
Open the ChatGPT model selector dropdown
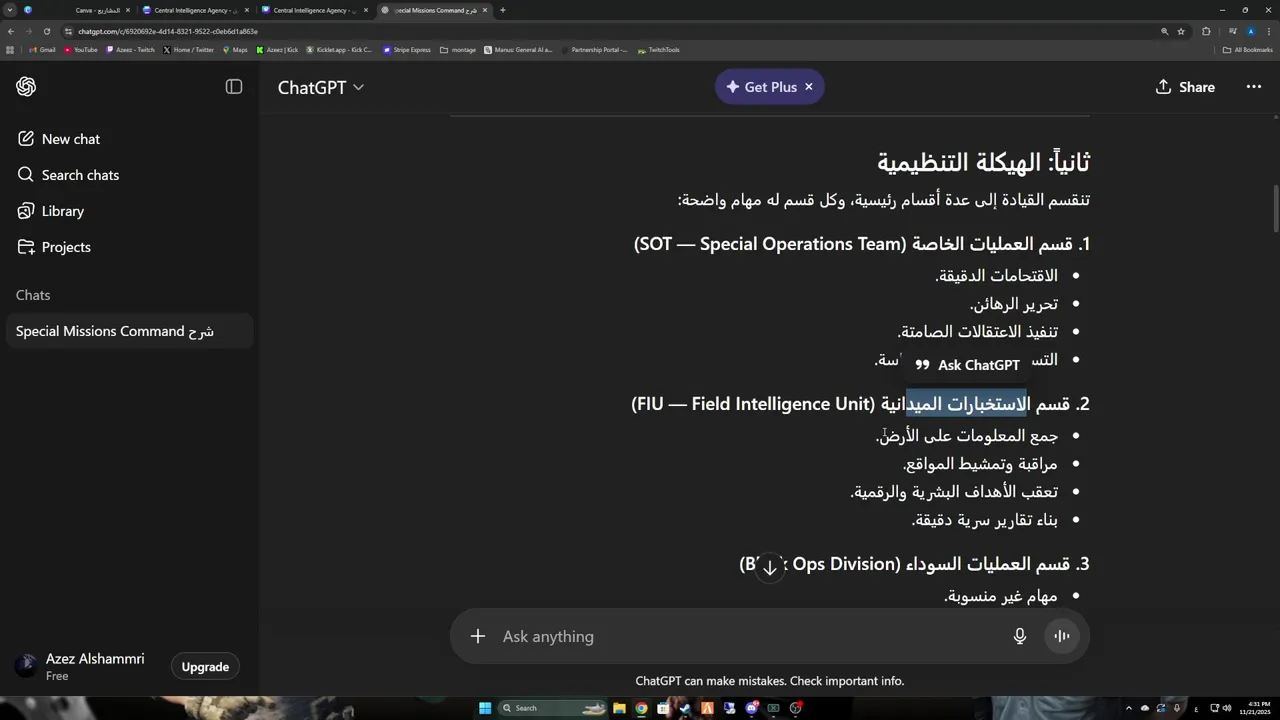click(x=321, y=87)
